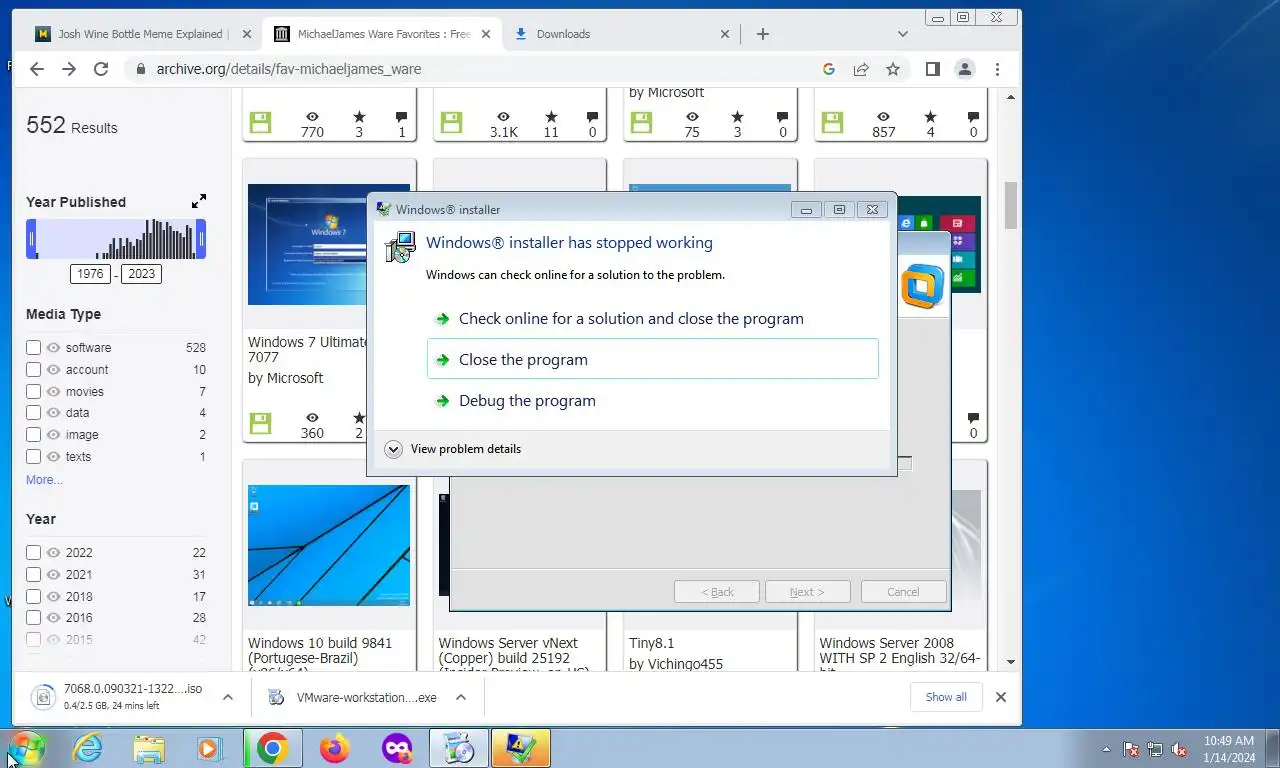
Task: Click the page vertical scrollbar thumb
Action: click(x=1011, y=205)
